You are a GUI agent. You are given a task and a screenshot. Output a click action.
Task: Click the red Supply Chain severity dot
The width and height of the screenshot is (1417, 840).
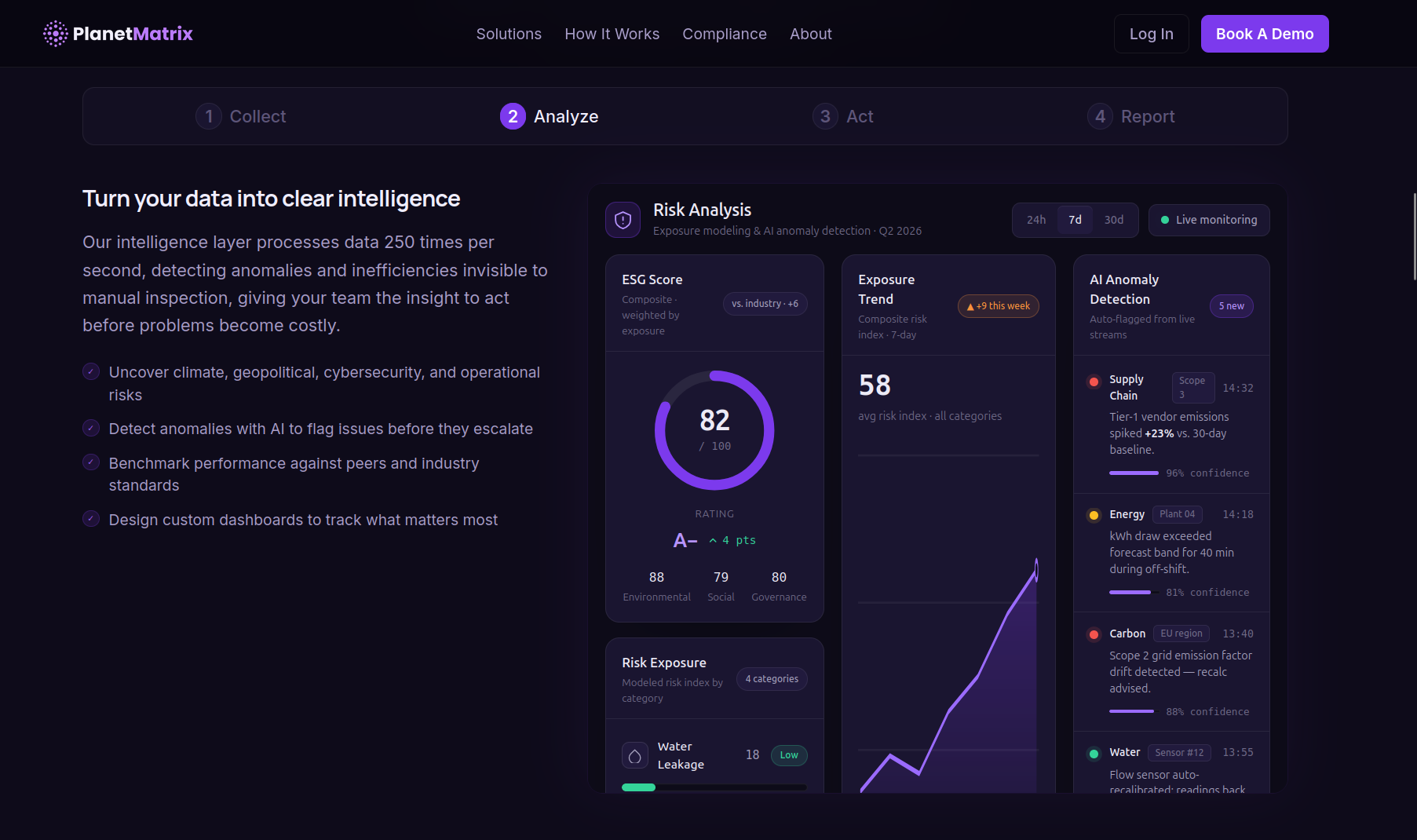point(1094,382)
